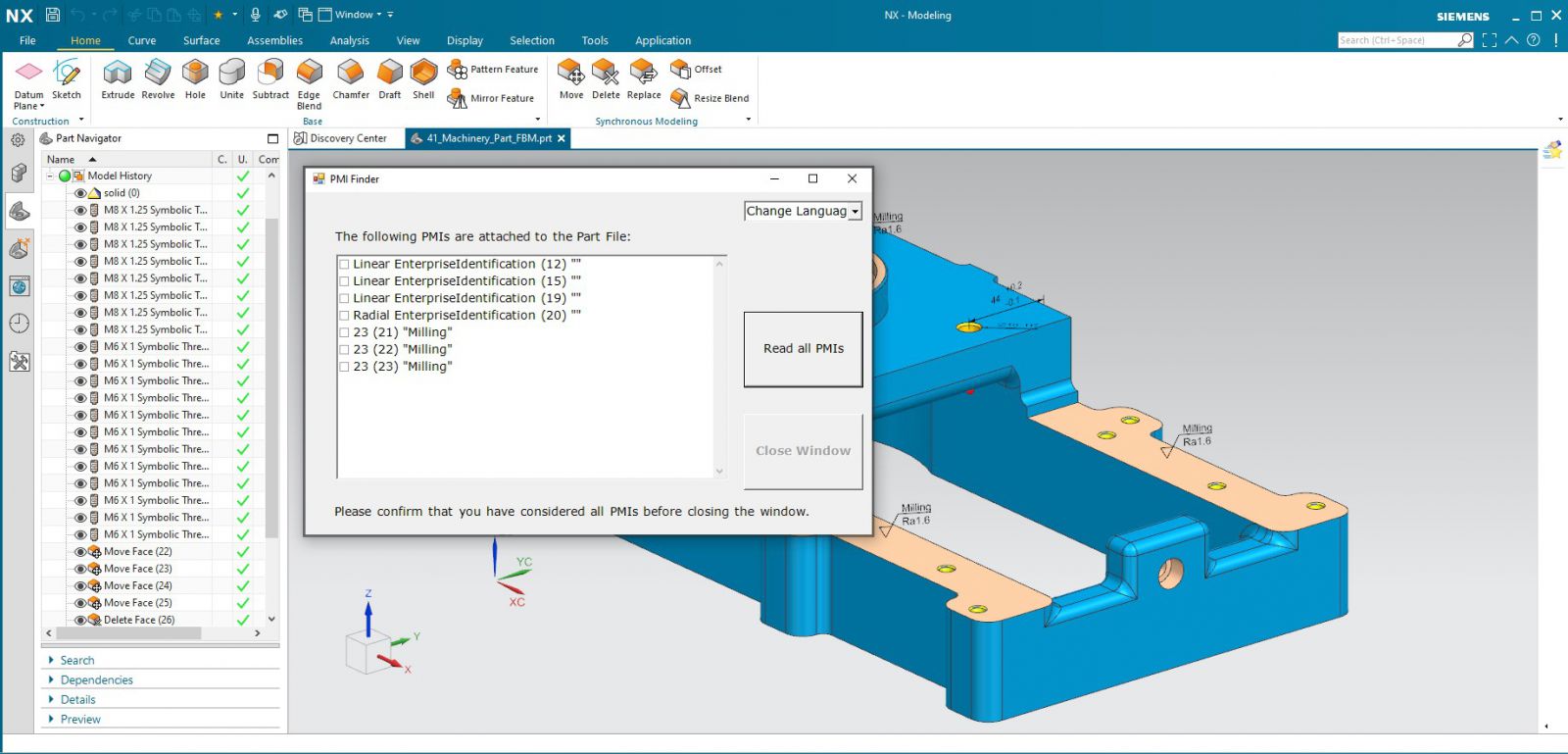
Task: Check Linear EnterpriseIdentification (15) box
Action: coord(344,281)
